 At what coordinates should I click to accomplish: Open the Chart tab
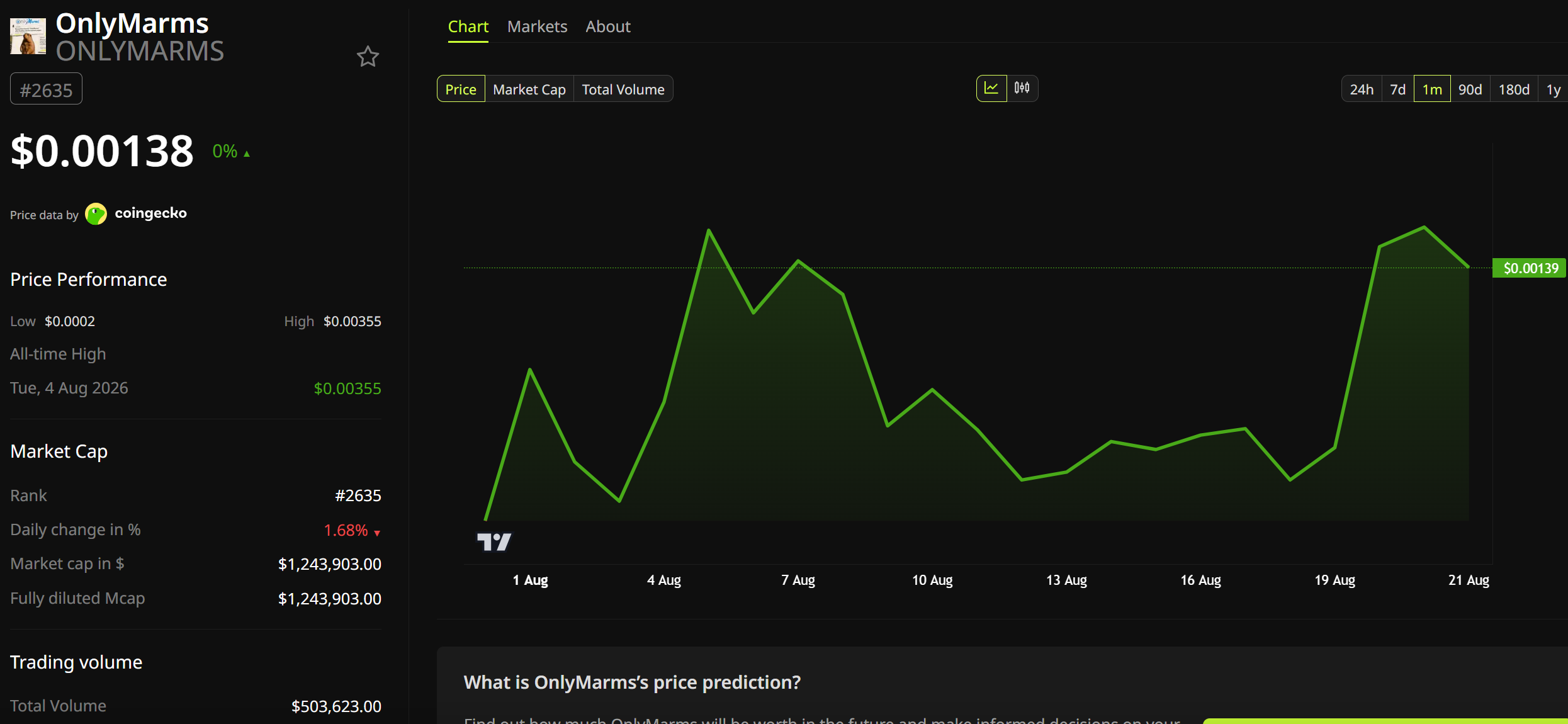tap(468, 26)
